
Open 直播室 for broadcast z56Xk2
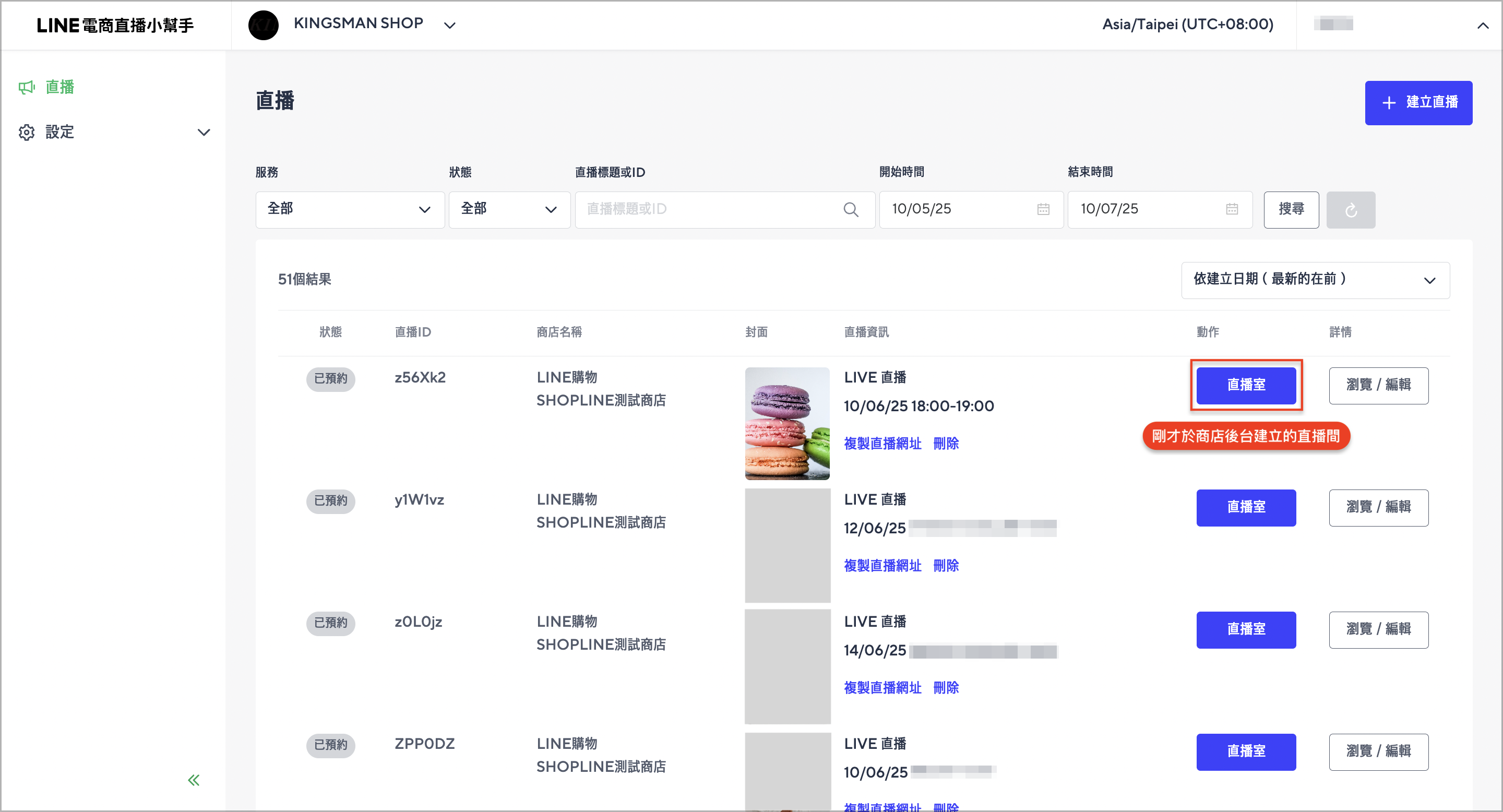pyautogui.click(x=1246, y=385)
